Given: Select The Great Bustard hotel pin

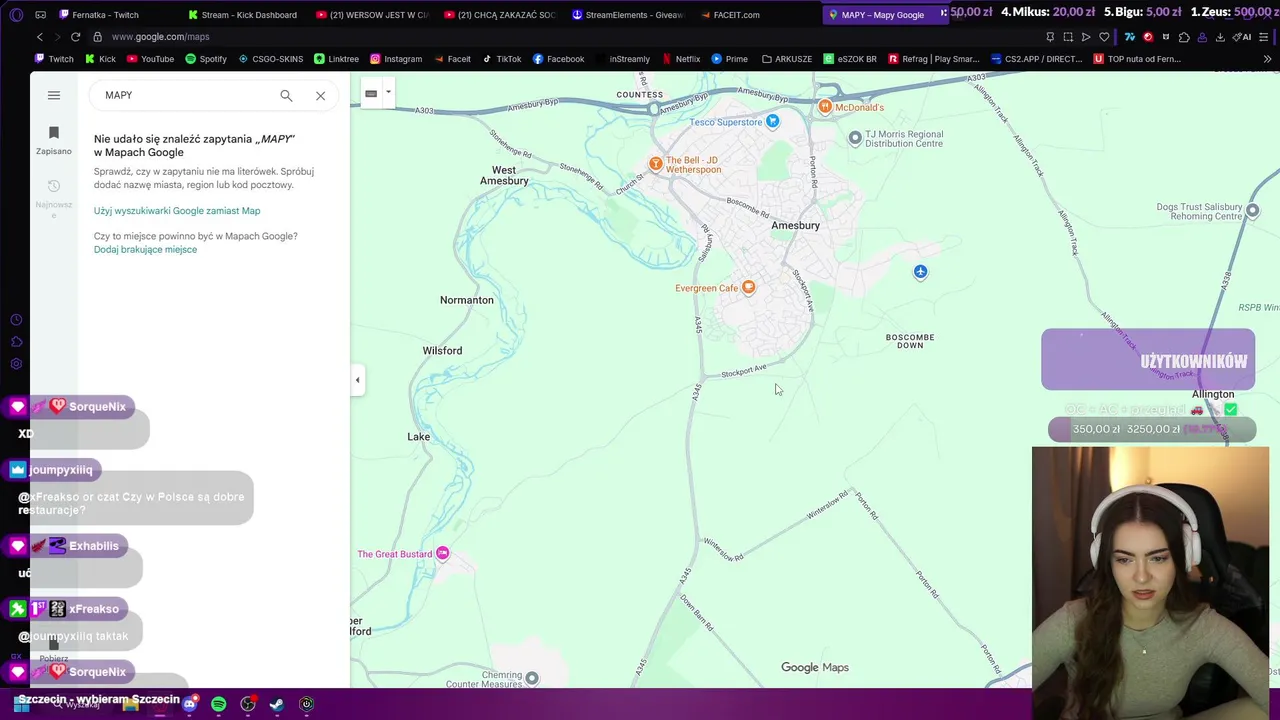Looking at the screenshot, I should coord(443,554).
